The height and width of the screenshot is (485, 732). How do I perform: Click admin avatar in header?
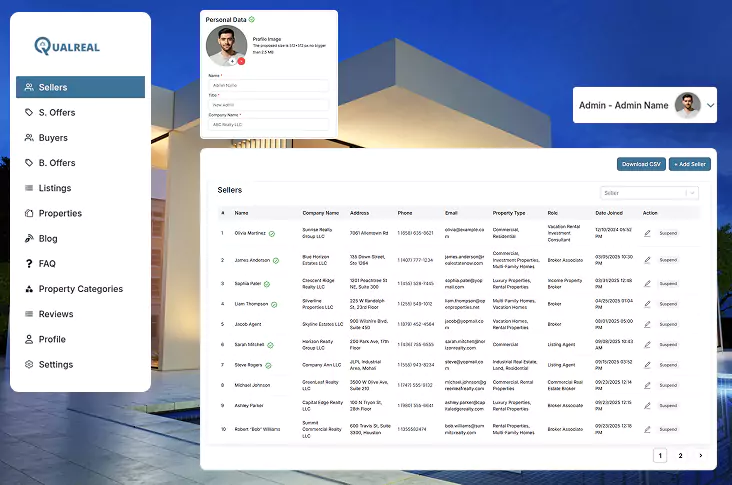[x=688, y=105]
